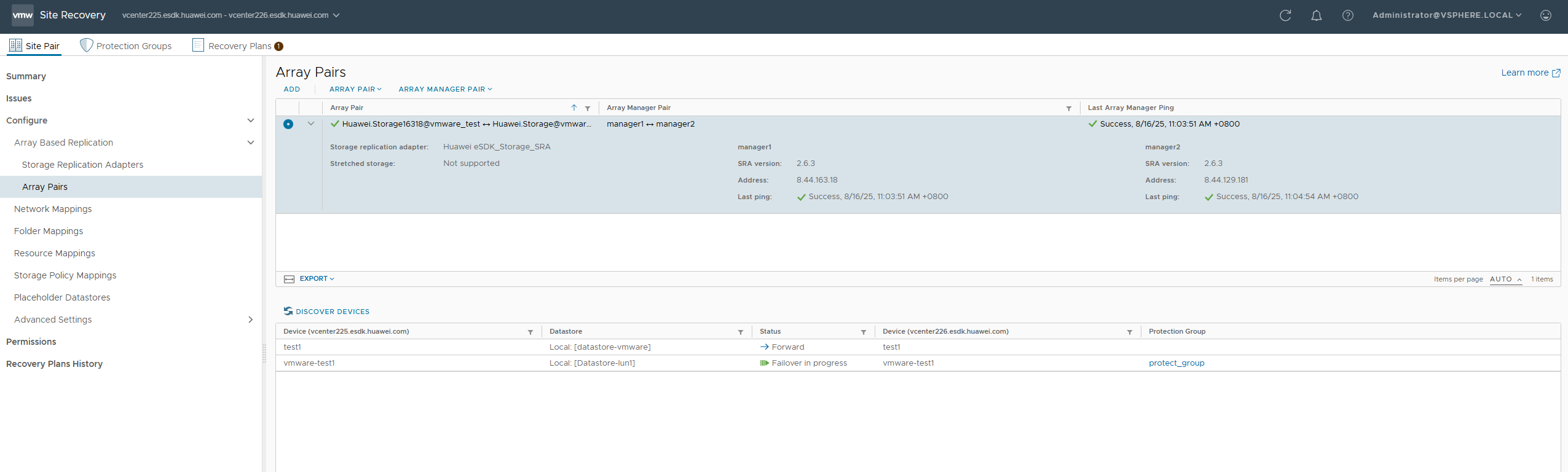
Task: Open the notifications bell
Action: coord(1317,15)
